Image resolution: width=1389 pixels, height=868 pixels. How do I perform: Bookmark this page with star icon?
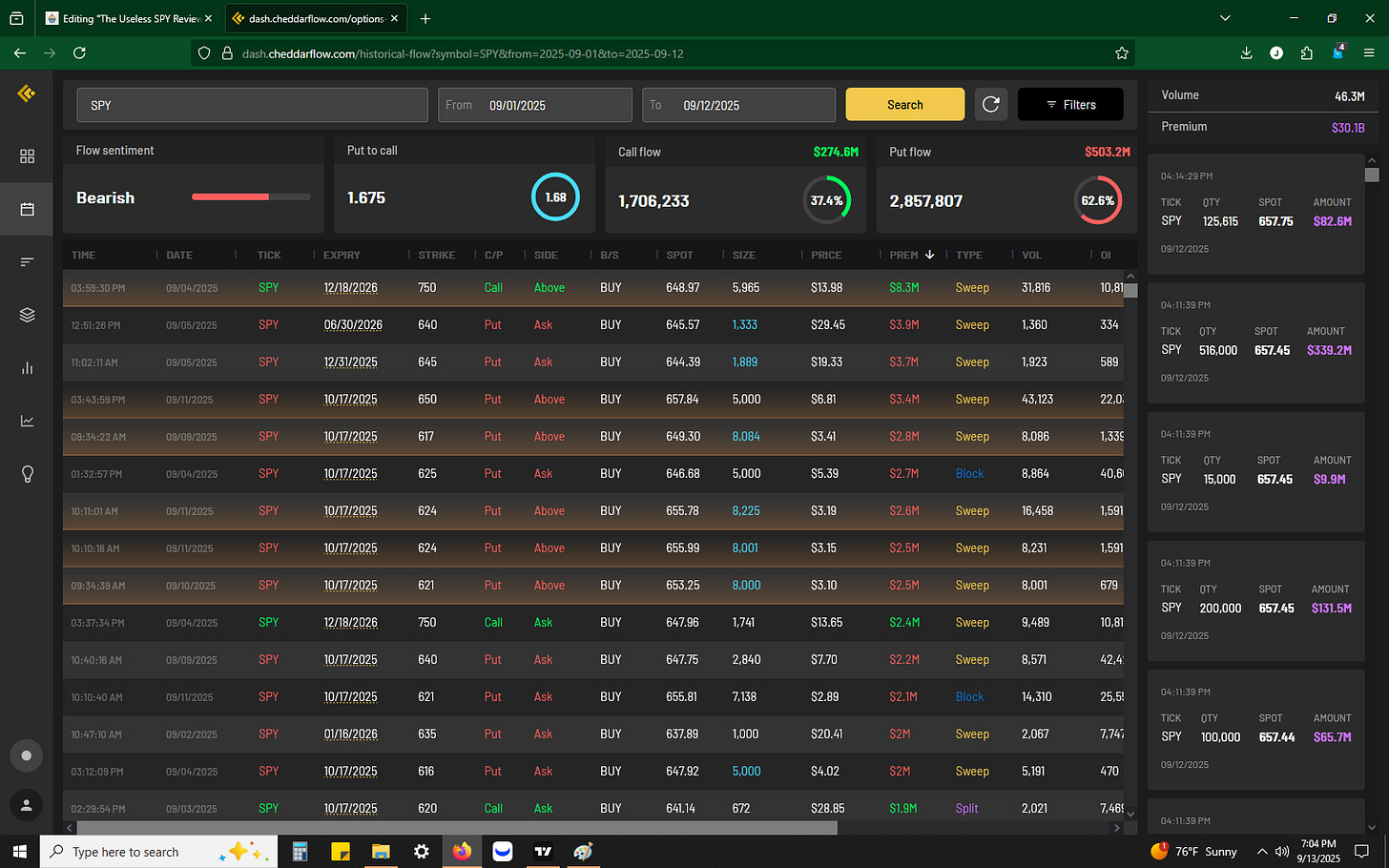click(1122, 53)
